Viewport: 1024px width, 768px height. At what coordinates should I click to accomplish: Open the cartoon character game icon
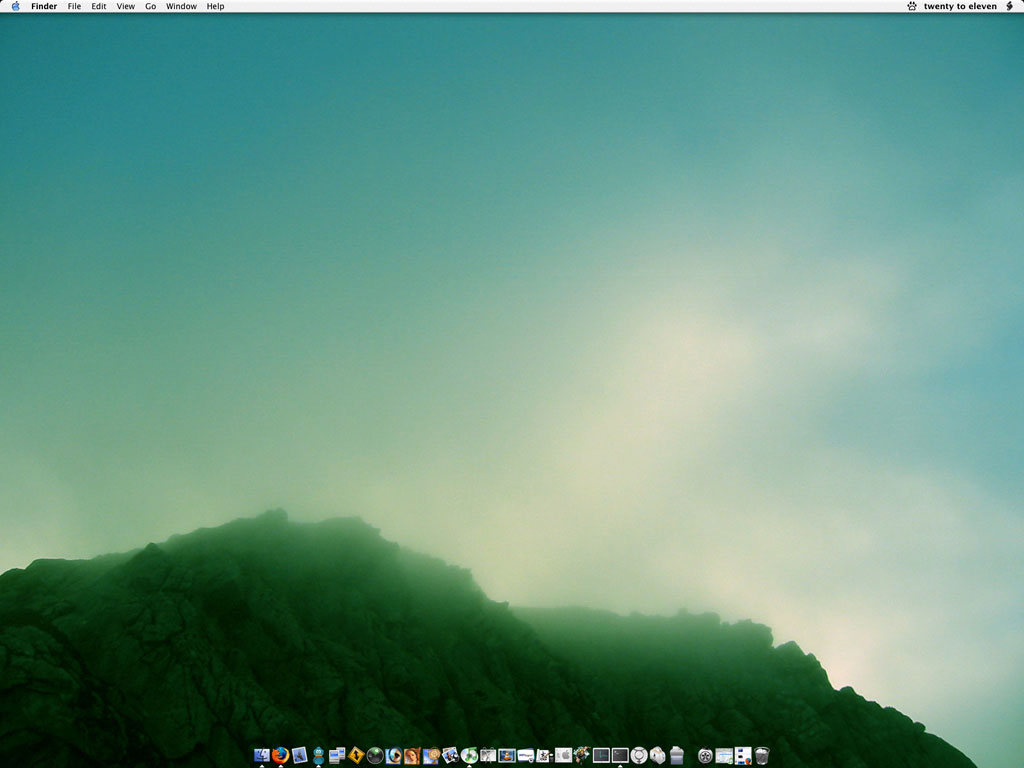(582, 756)
